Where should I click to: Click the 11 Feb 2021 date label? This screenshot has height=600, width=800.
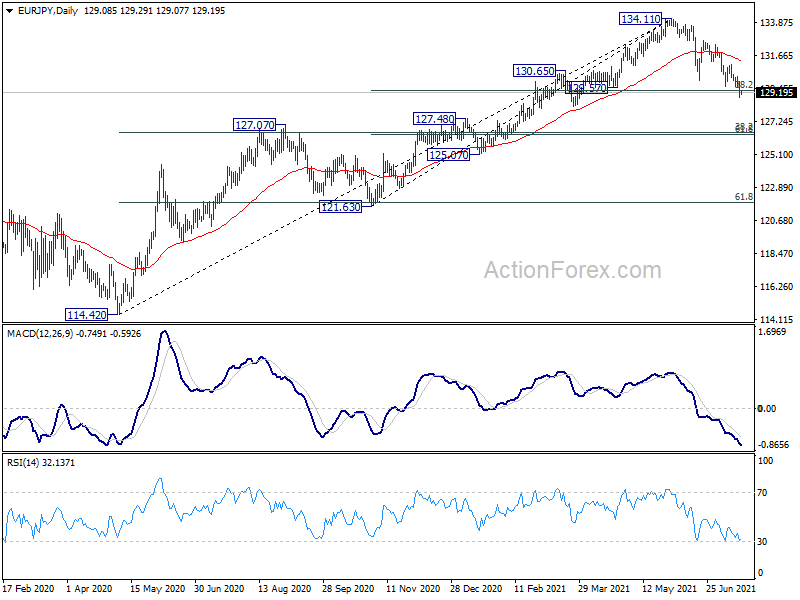(x=540, y=588)
